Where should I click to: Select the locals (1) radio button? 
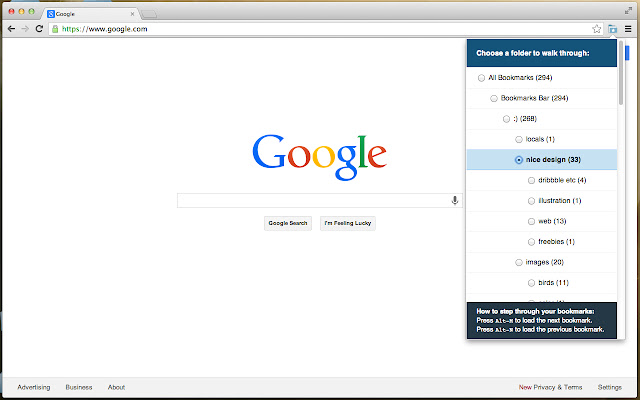tap(519, 140)
